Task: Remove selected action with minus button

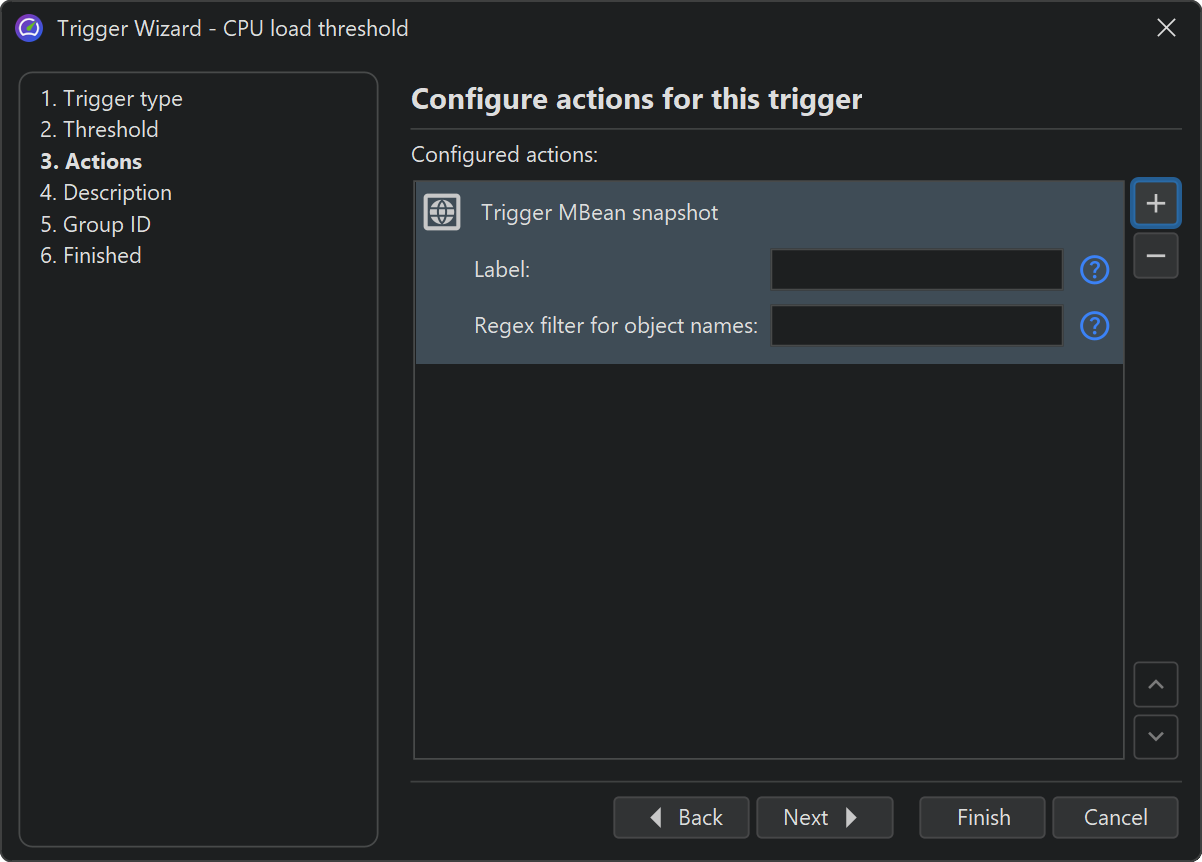Action: tap(1156, 256)
